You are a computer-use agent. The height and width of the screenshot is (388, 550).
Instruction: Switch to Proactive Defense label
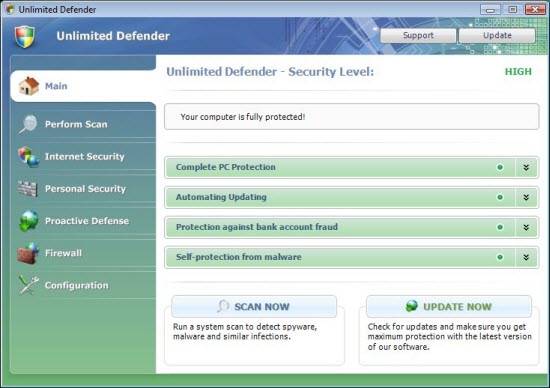pyautogui.click(x=87, y=221)
